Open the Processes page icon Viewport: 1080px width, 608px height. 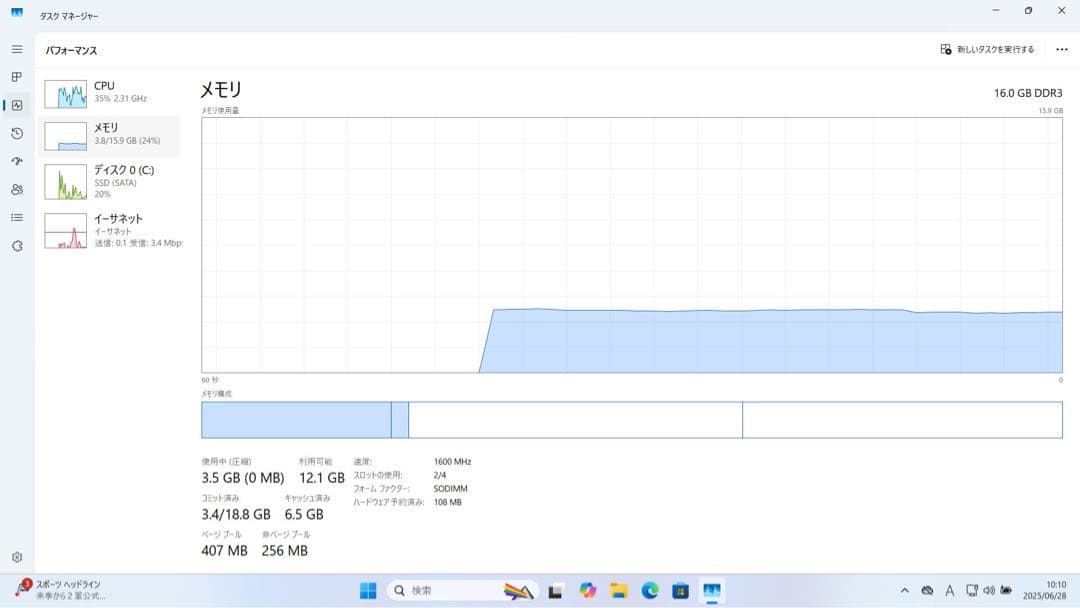coord(17,77)
